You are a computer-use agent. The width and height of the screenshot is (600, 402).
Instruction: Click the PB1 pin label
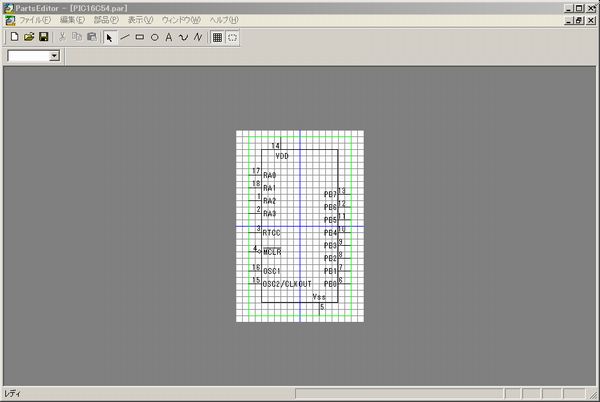tap(330, 271)
